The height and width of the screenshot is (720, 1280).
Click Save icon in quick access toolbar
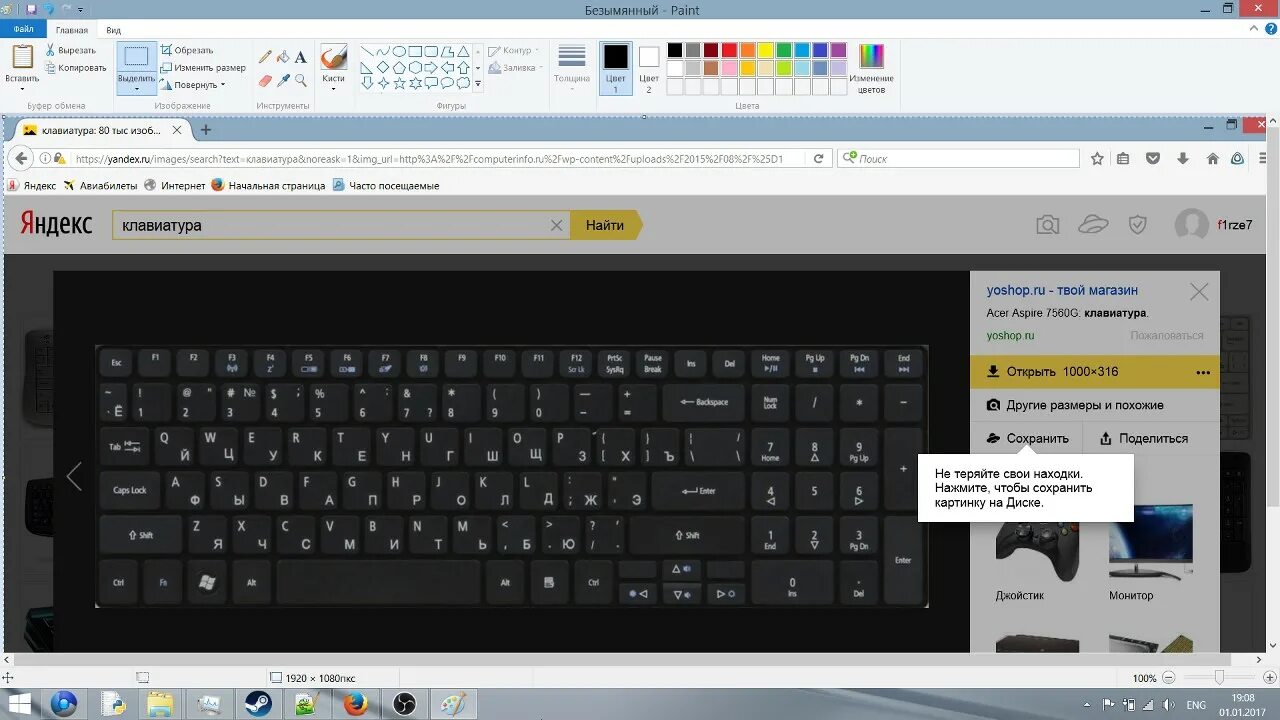coord(31,9)
